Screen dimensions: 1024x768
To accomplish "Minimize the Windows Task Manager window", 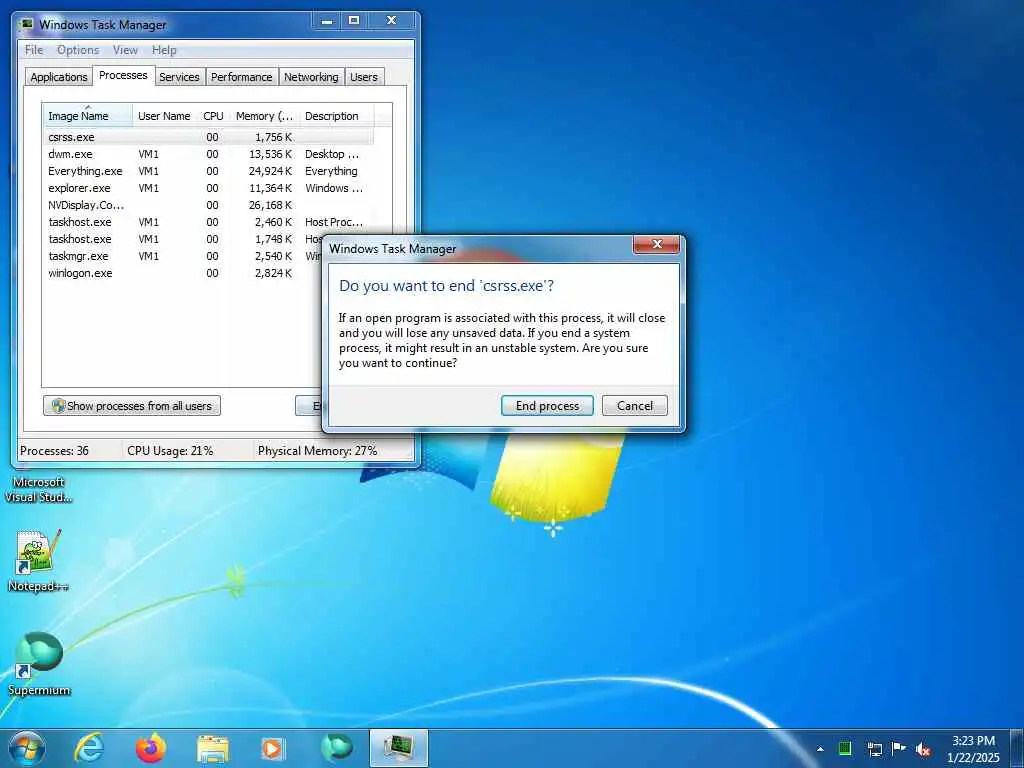I will tap(327, 21).
